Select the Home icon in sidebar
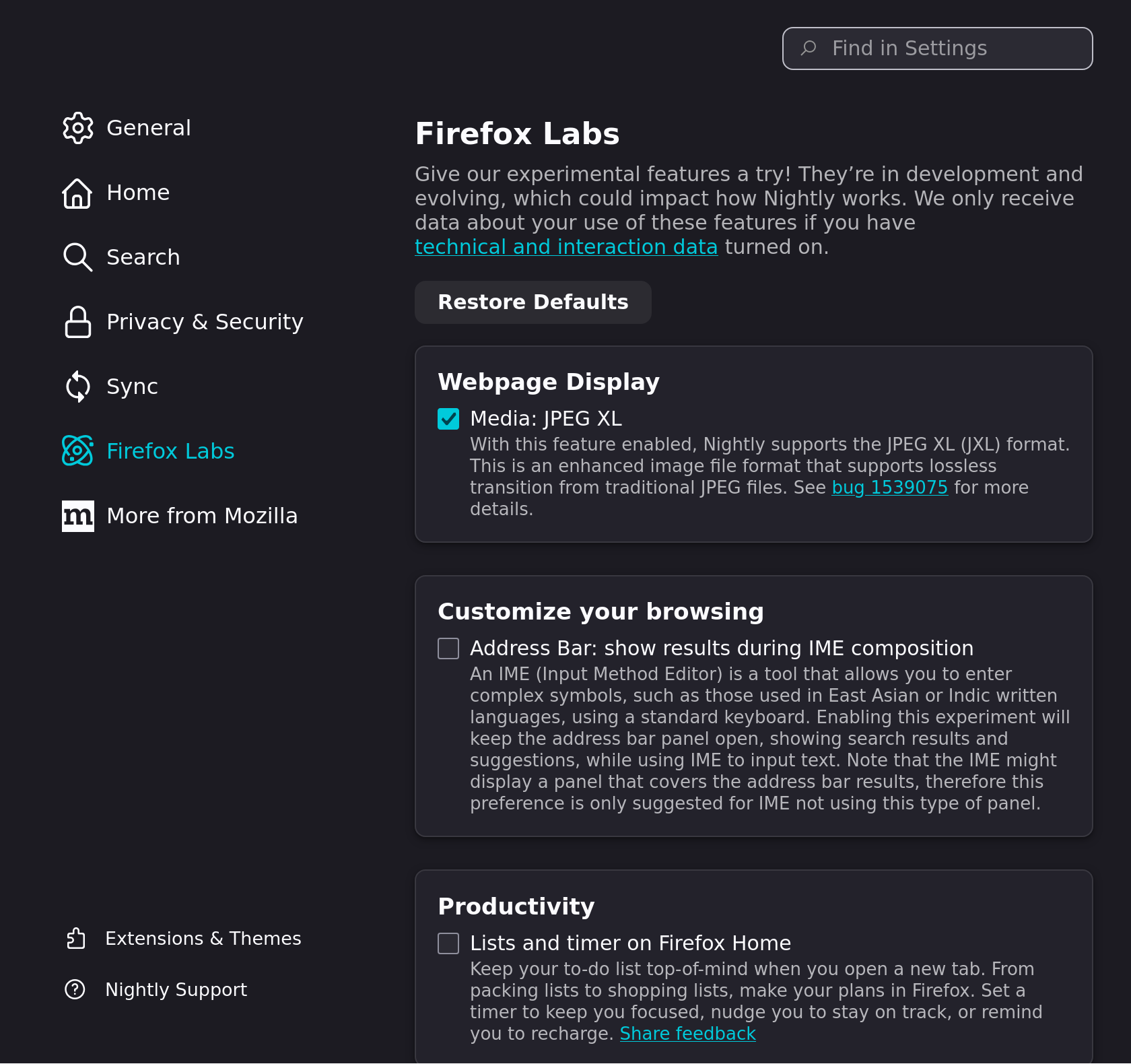The width and height of the screenshot is (1131, 1064). (77, 193)
